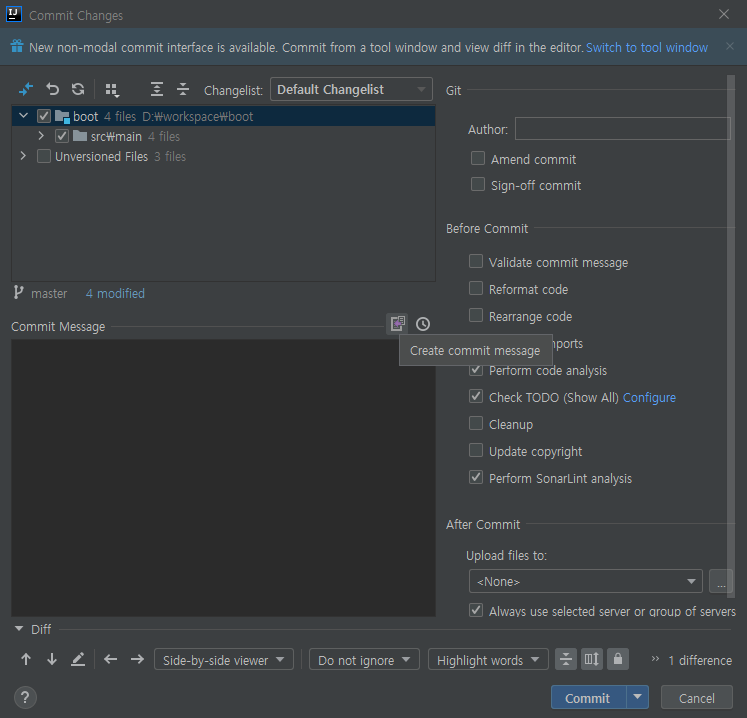Click Switch to tool window link

646,48
